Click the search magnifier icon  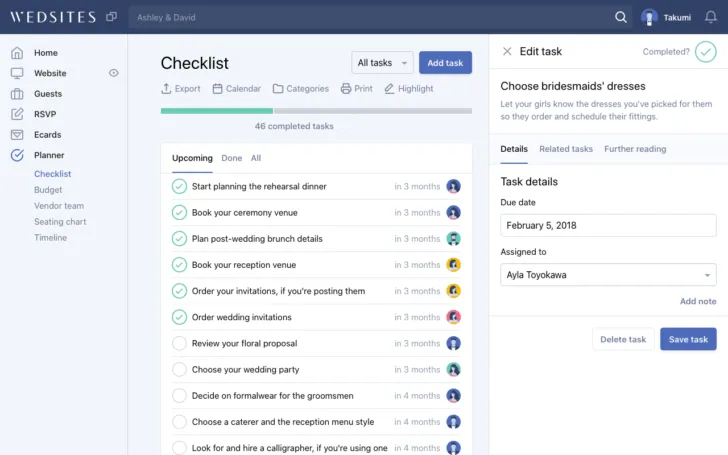[621, 17]
